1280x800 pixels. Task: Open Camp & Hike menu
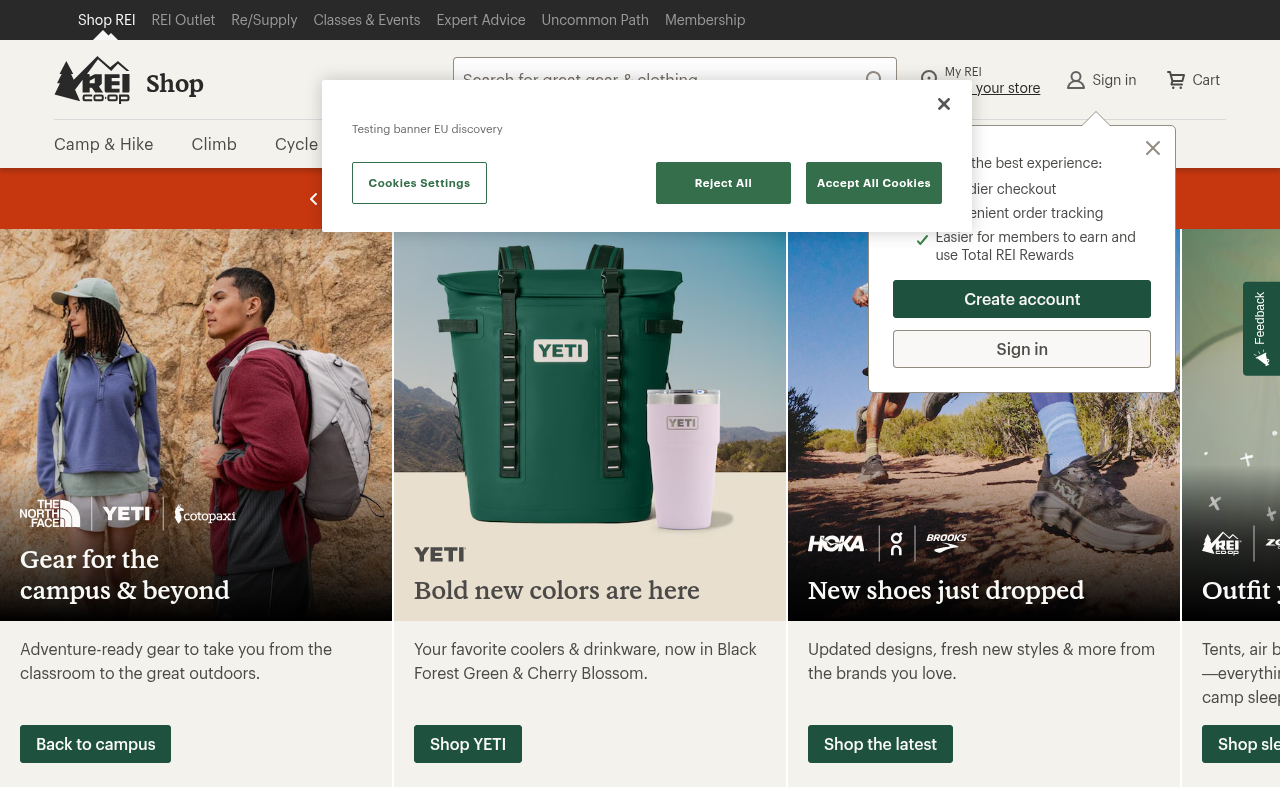(x=104, y=144)
